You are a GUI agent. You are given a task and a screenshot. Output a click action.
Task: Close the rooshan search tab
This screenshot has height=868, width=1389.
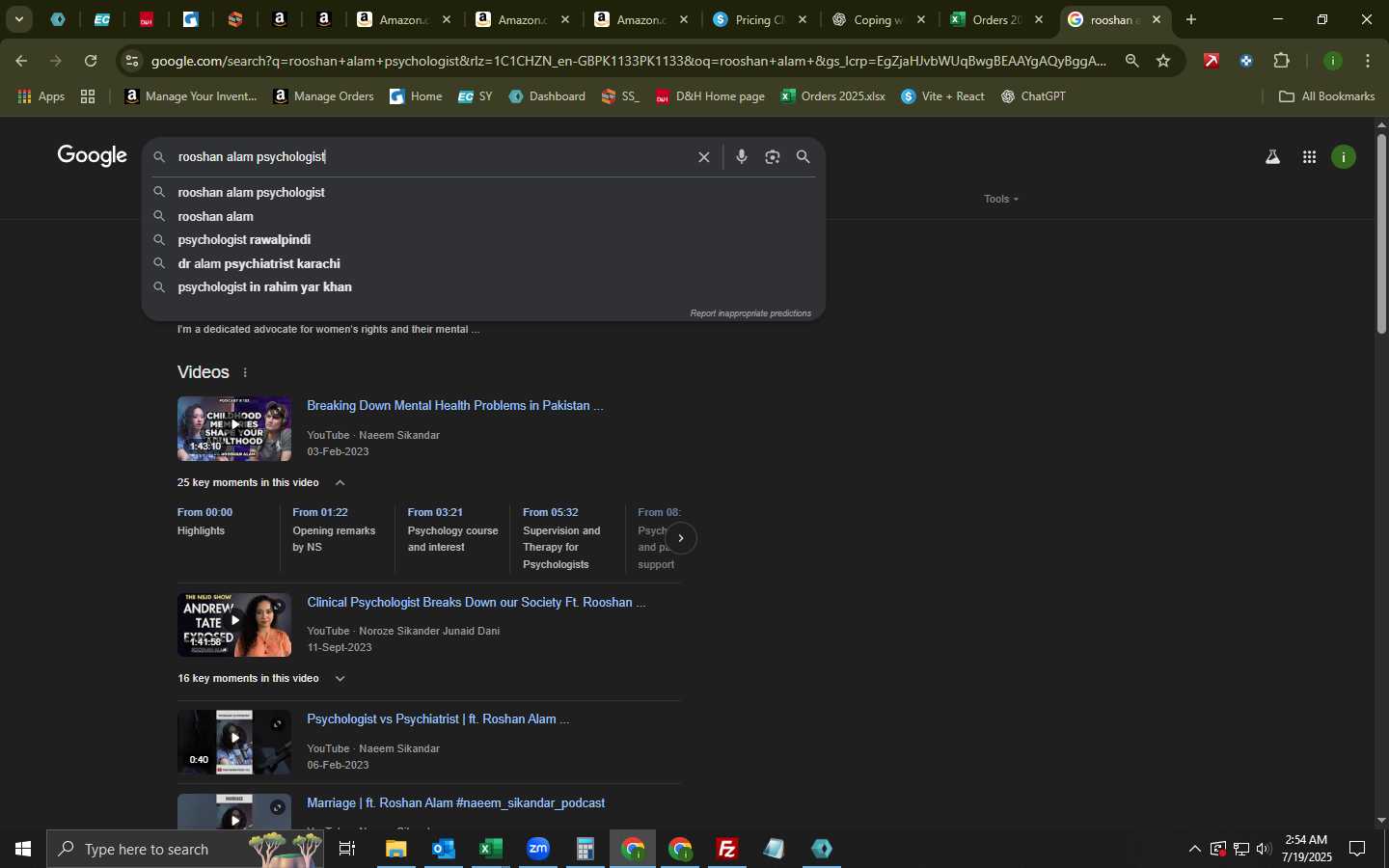tap(1157, 19)
